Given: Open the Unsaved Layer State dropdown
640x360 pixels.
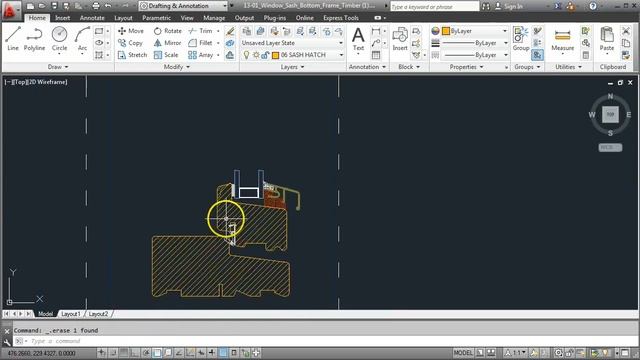Looking at the screenshot, I should click(x=292, y=43).
